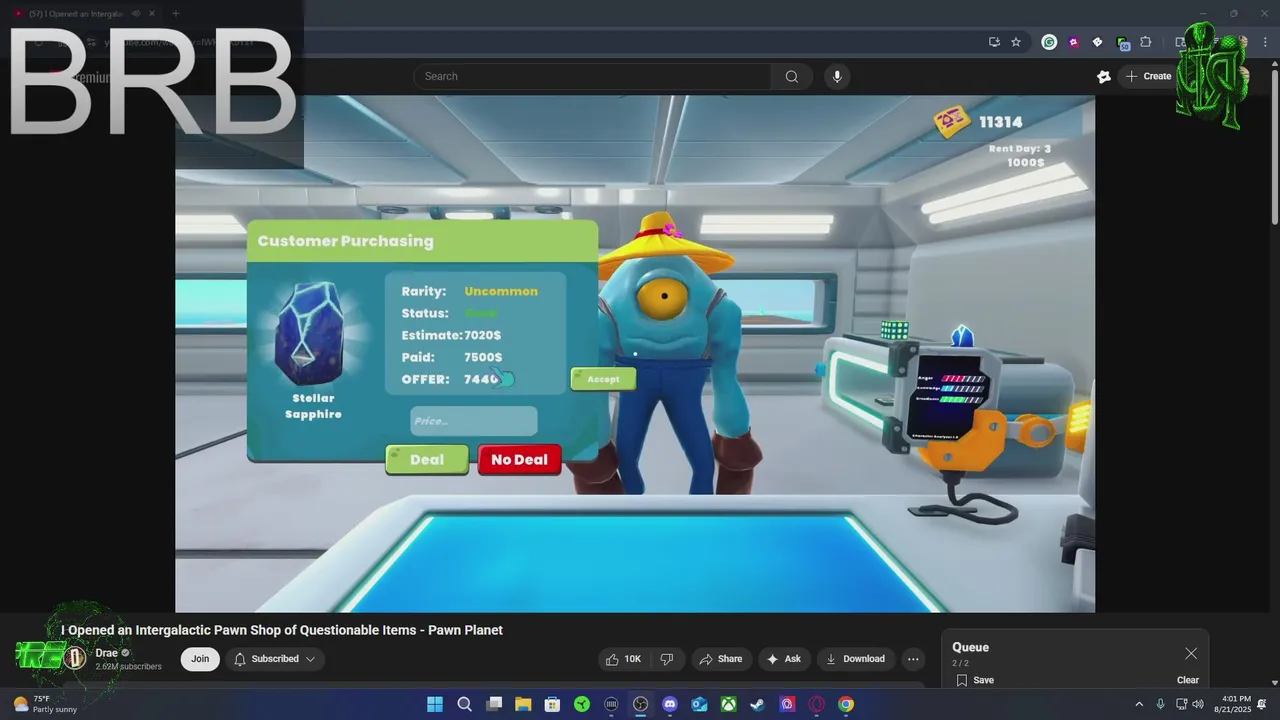
Task: Open Steam from the taskbar
Action: (x=758, y=704)
